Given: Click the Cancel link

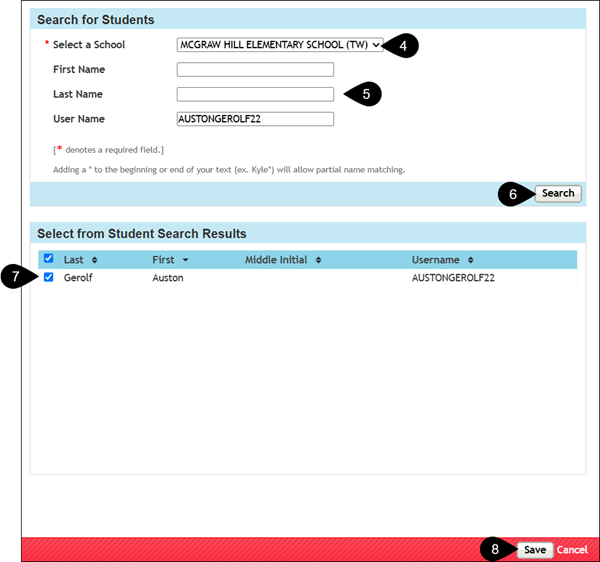Looking at the screenshot, I should 572,549.
